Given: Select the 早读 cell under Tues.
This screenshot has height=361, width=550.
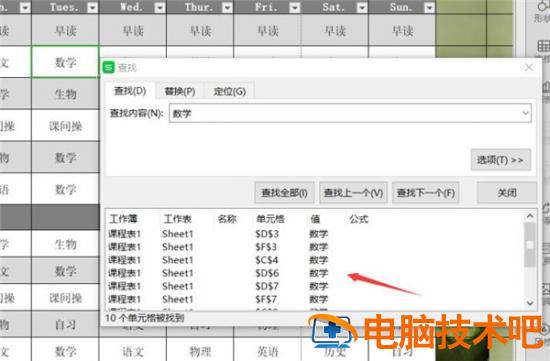Looking at the screenshot, I should (65, 31).
